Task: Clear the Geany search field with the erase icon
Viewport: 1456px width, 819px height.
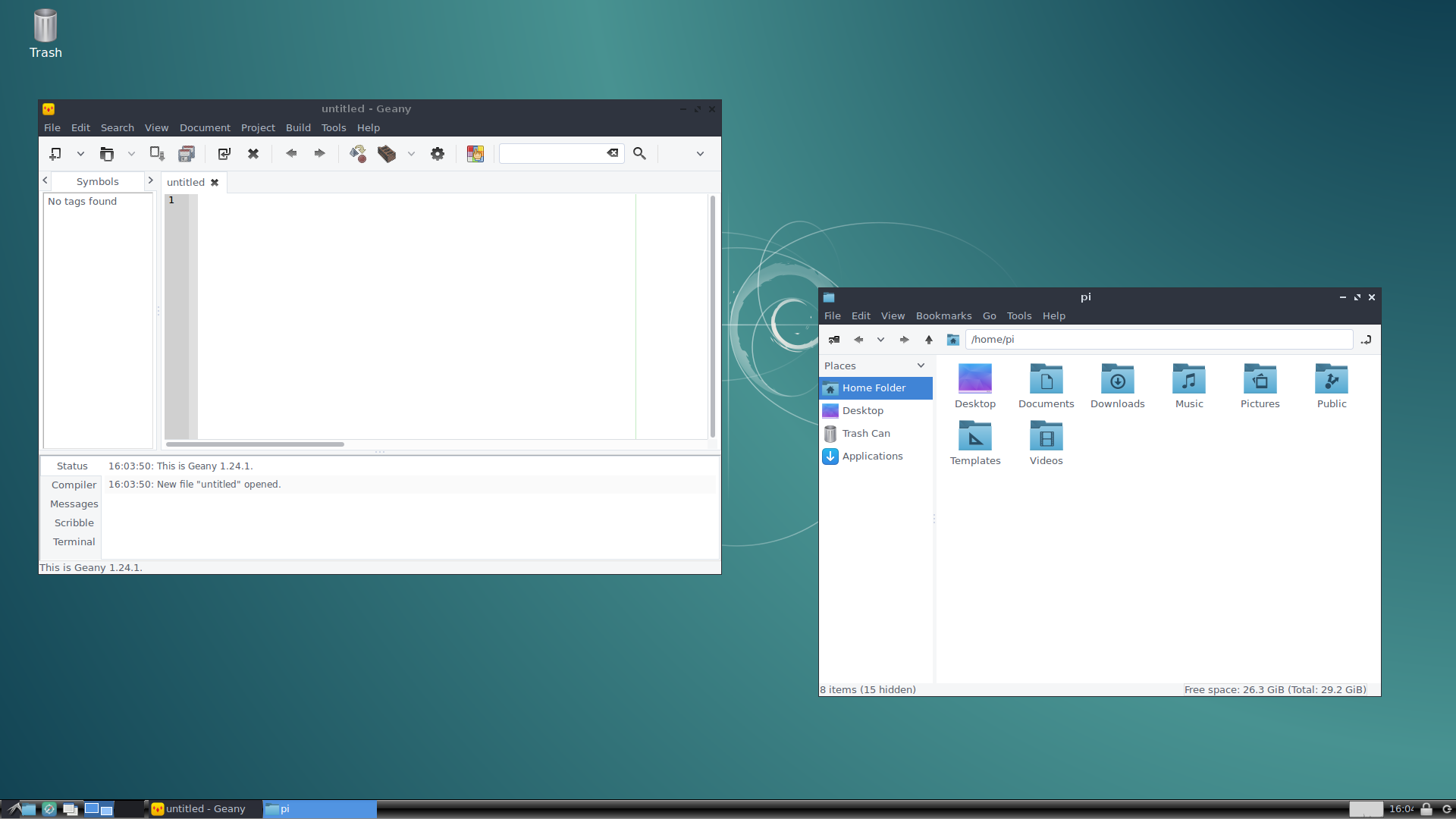Action: point(613,153)
